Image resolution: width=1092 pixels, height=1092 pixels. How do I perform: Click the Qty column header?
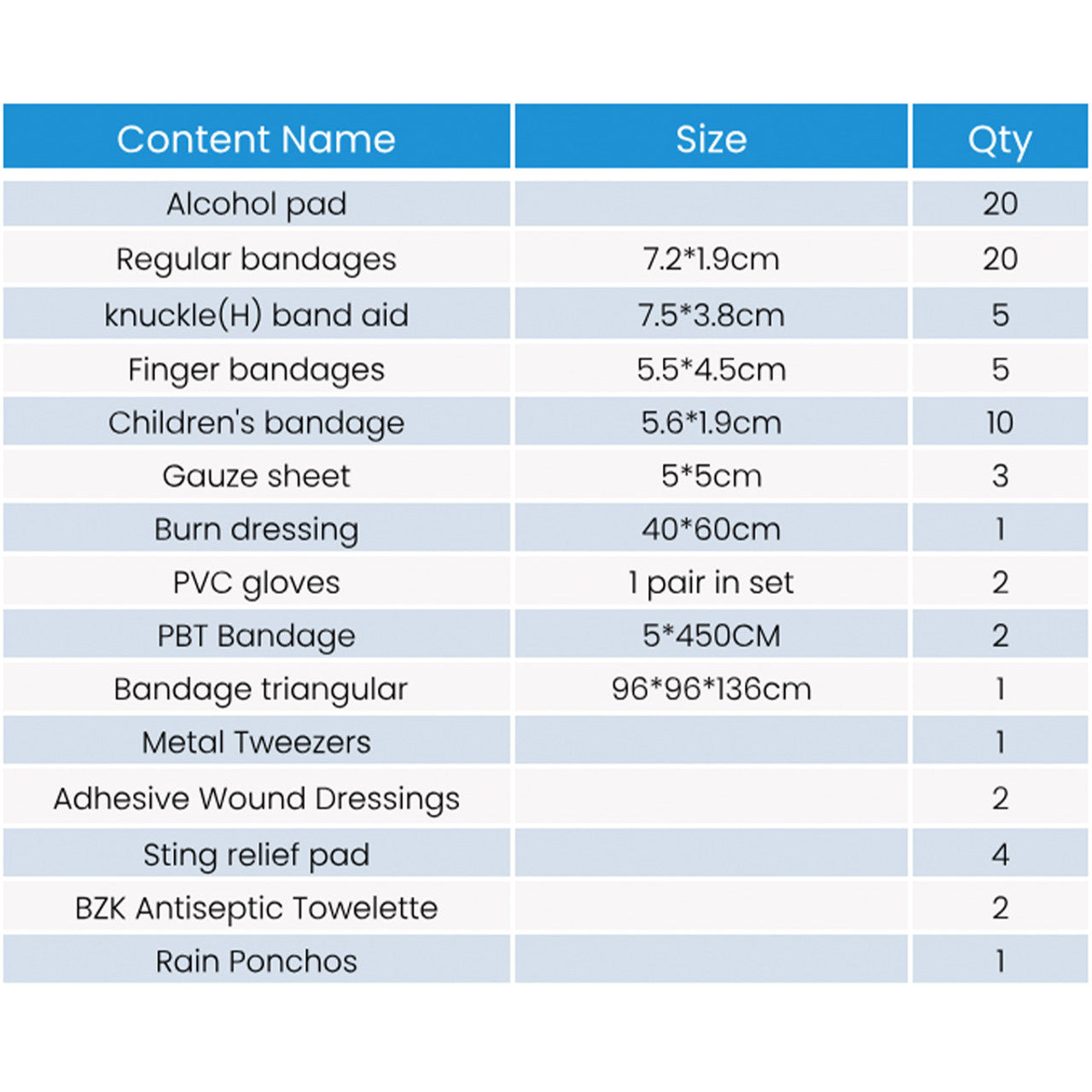tap(1000, 136)
